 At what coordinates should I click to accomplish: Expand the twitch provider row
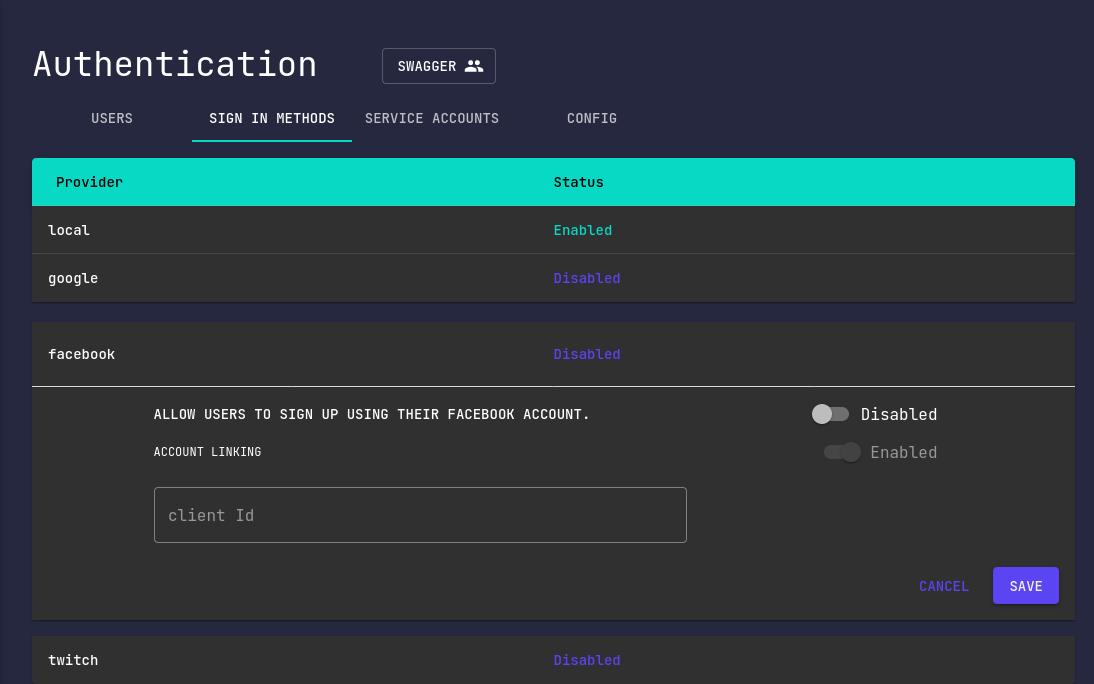553,660
